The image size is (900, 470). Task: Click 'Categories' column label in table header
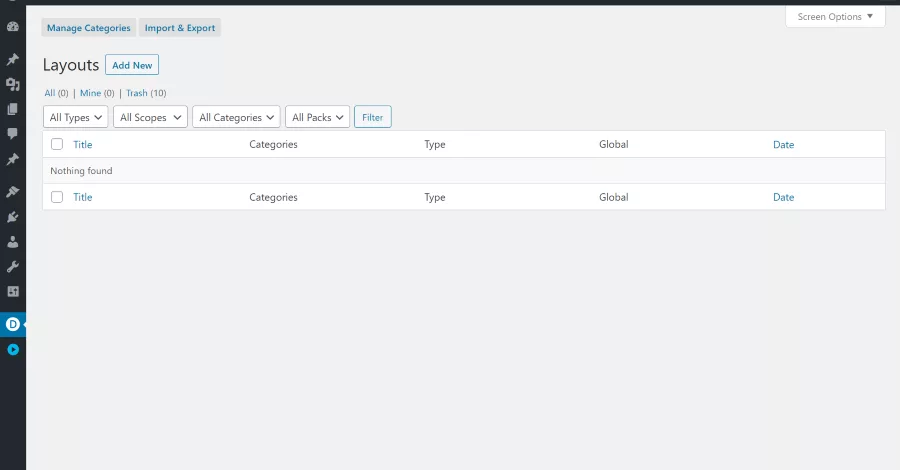click(x=273, y=145)
